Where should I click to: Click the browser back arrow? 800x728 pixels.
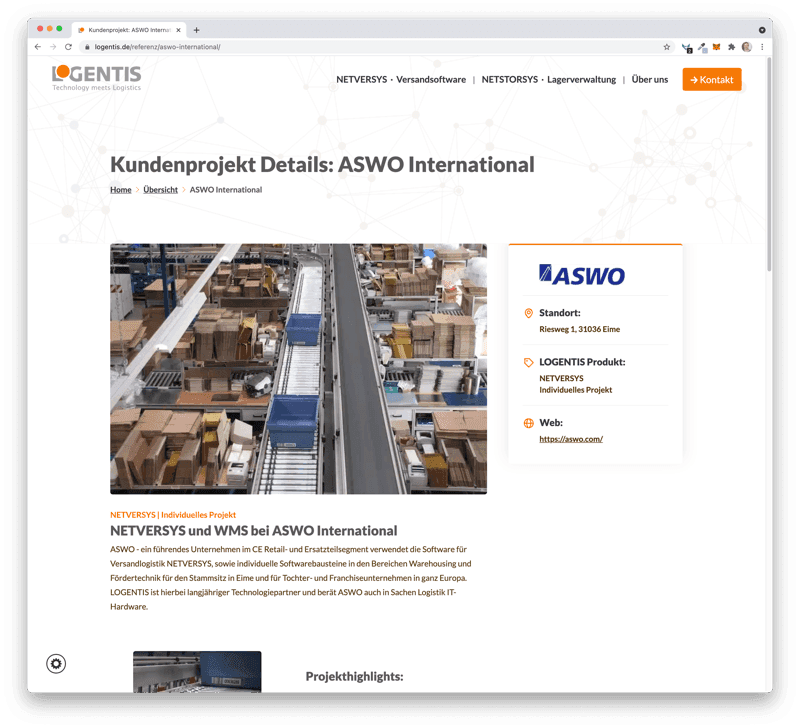(37, 47)
